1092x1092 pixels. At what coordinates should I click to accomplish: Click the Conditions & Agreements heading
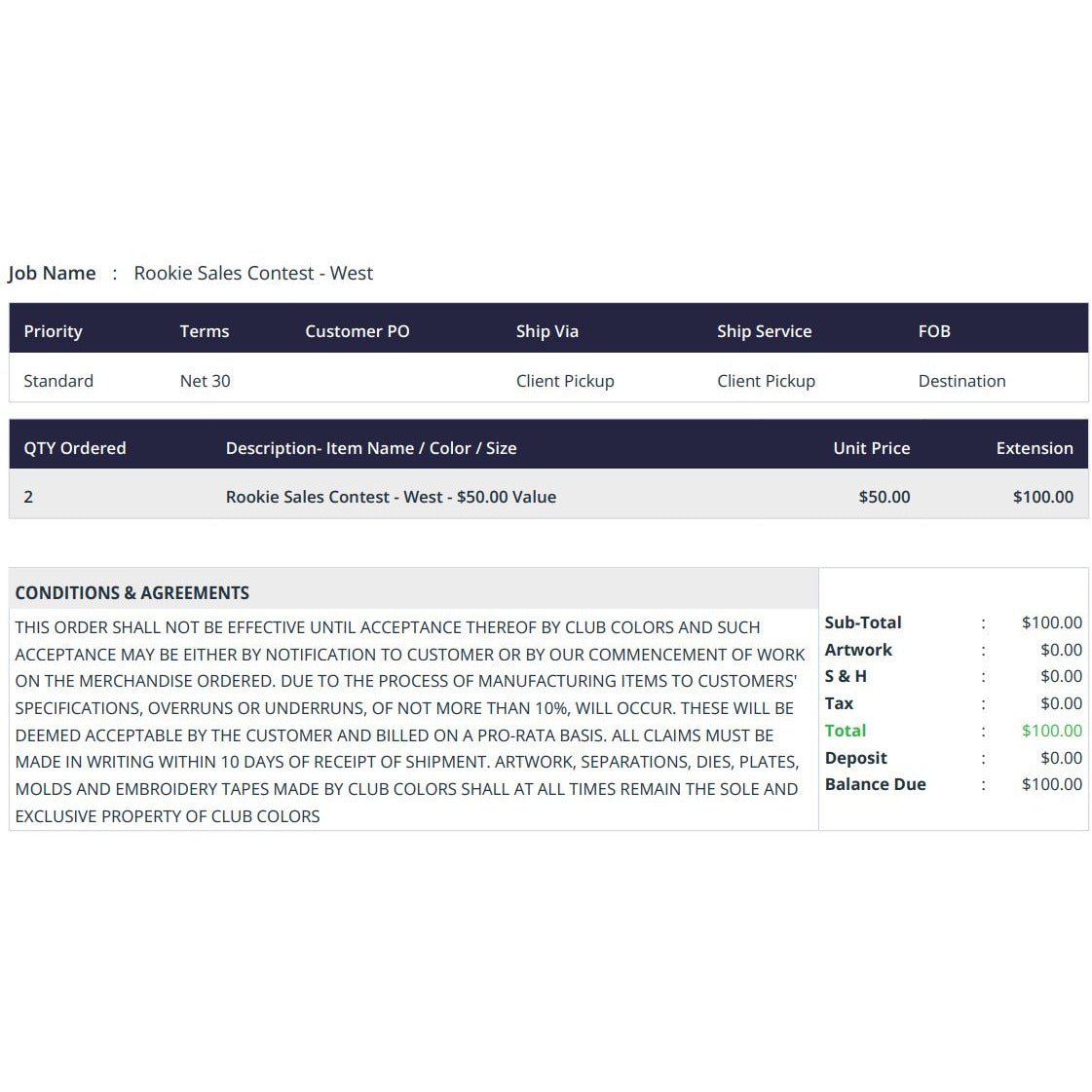[x=132, y=592]
